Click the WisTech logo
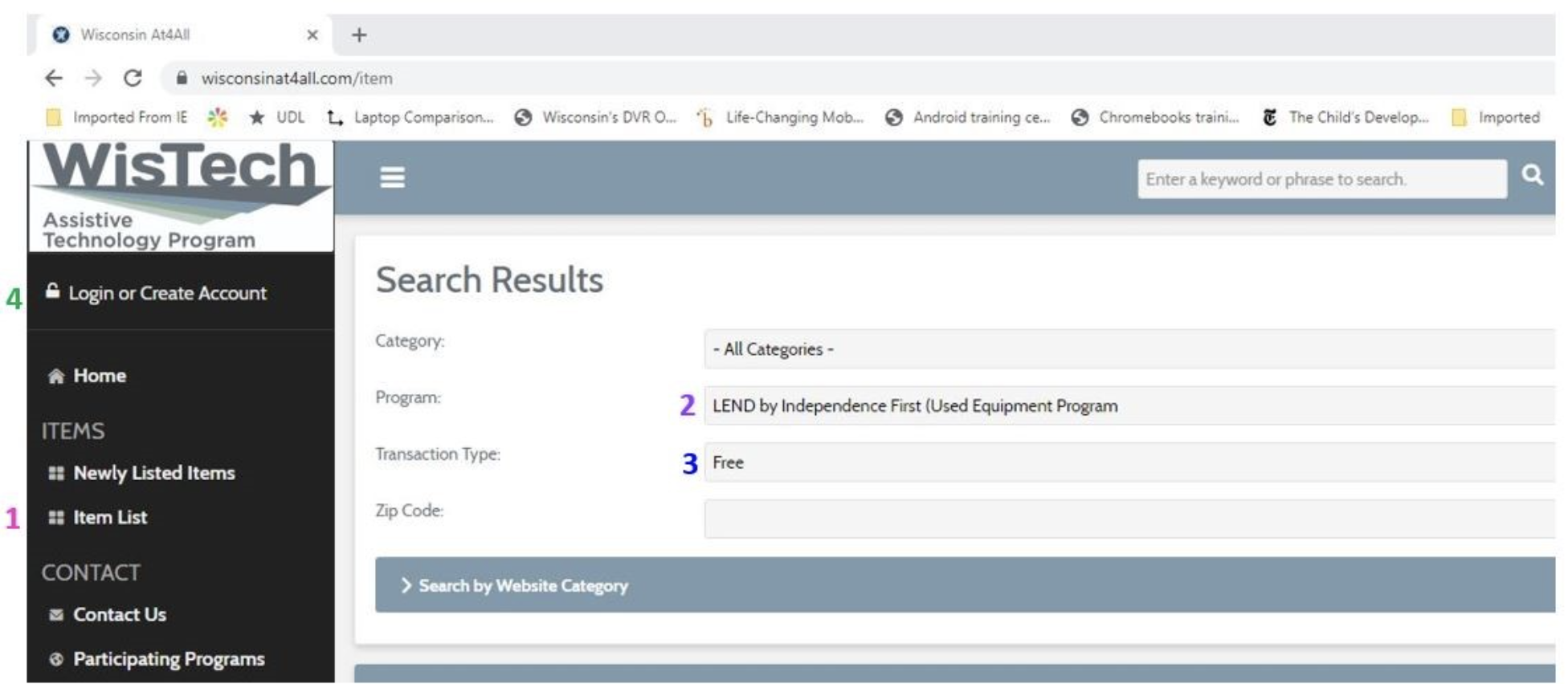The width and height of the screenshot is (1568, 684). tap(182, 195)
